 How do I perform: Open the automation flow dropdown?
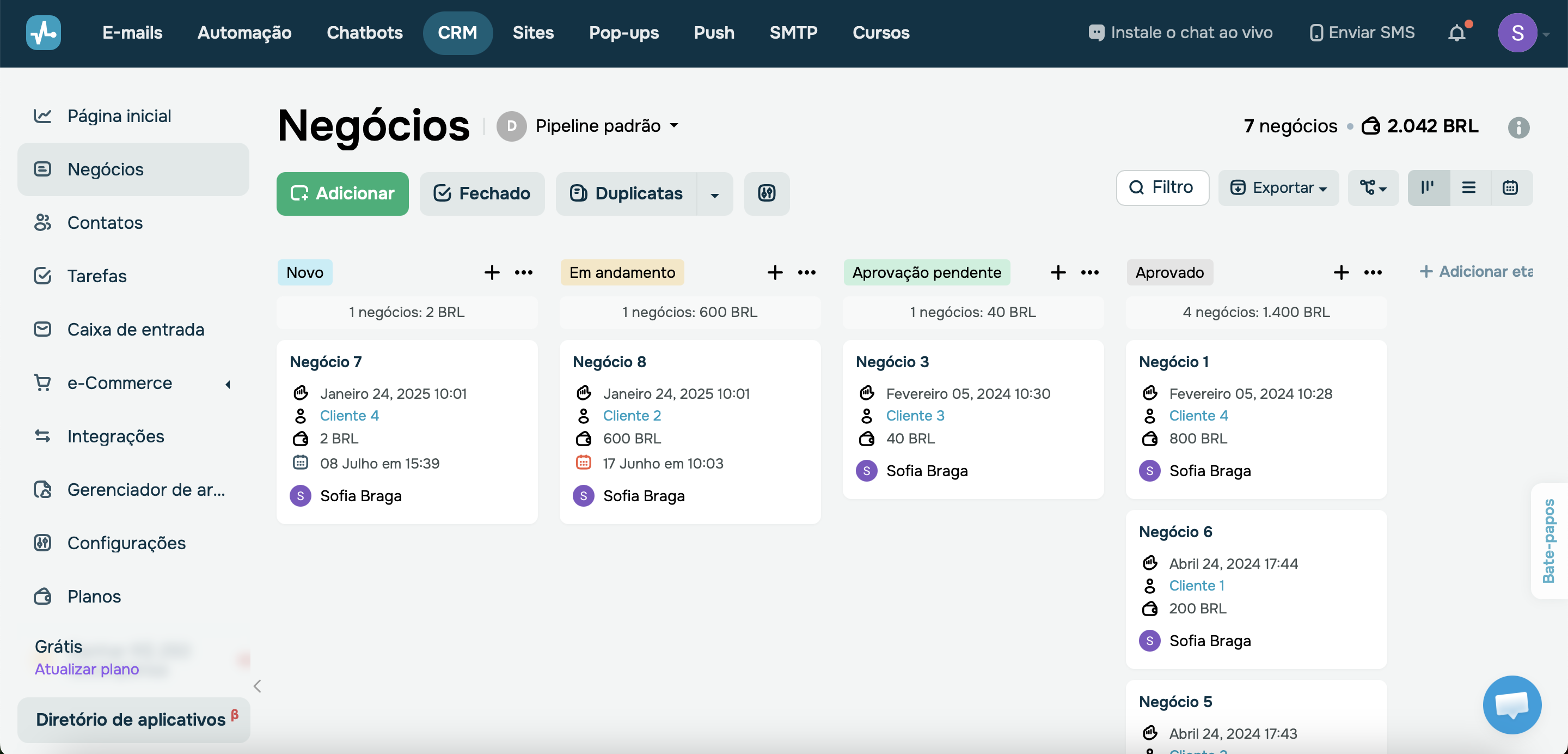point(1373,187)
